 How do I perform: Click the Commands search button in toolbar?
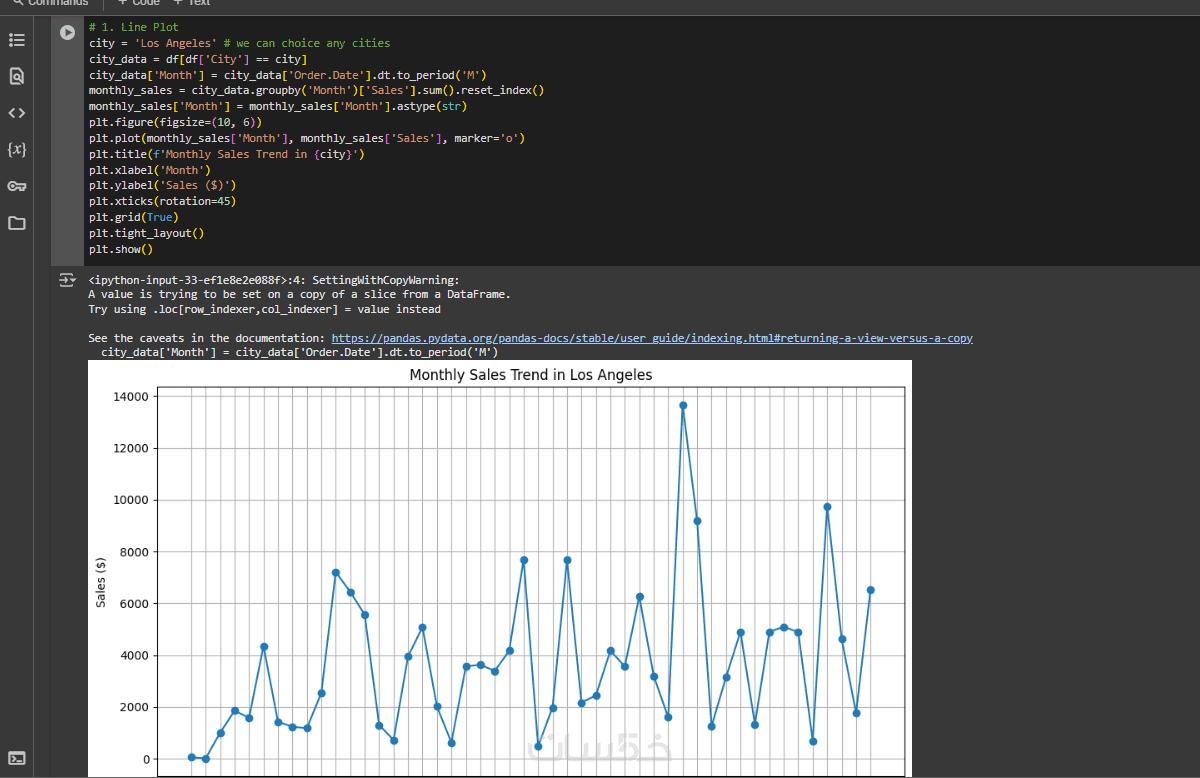(50, 4)
